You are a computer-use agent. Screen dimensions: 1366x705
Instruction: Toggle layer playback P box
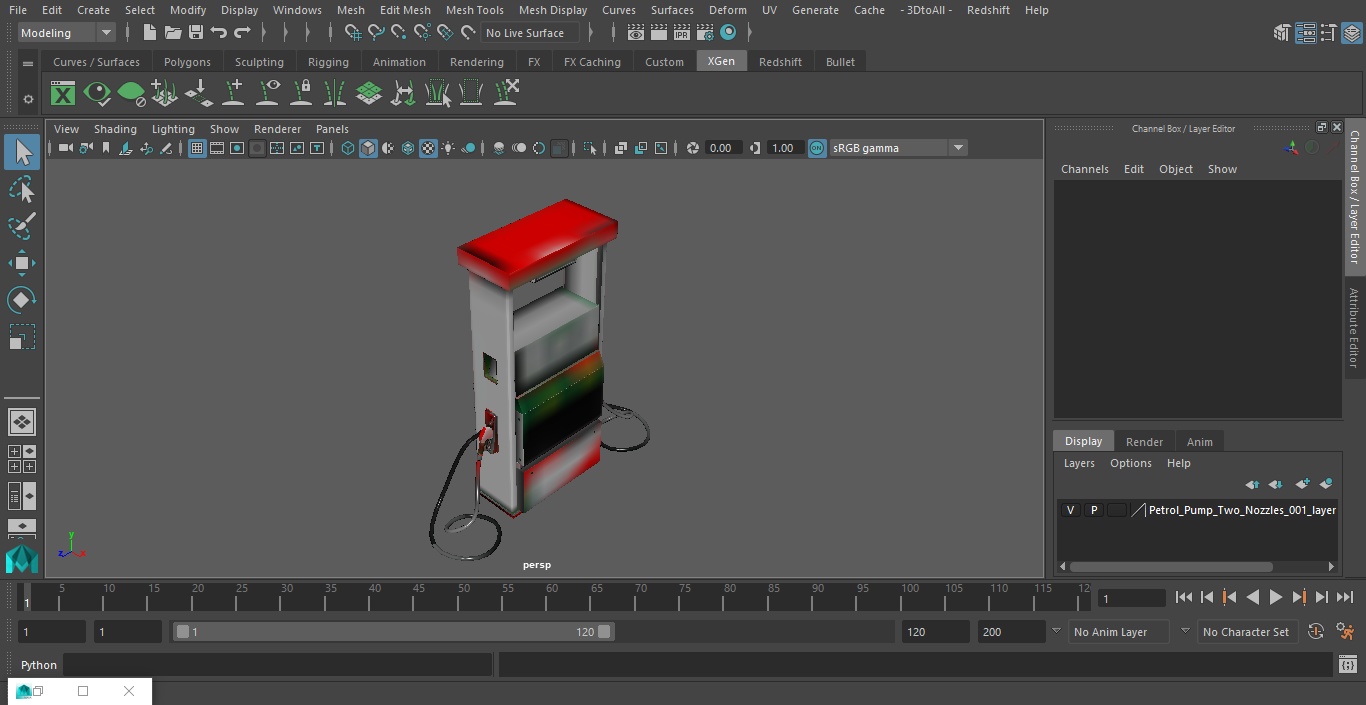[1093, 510]
